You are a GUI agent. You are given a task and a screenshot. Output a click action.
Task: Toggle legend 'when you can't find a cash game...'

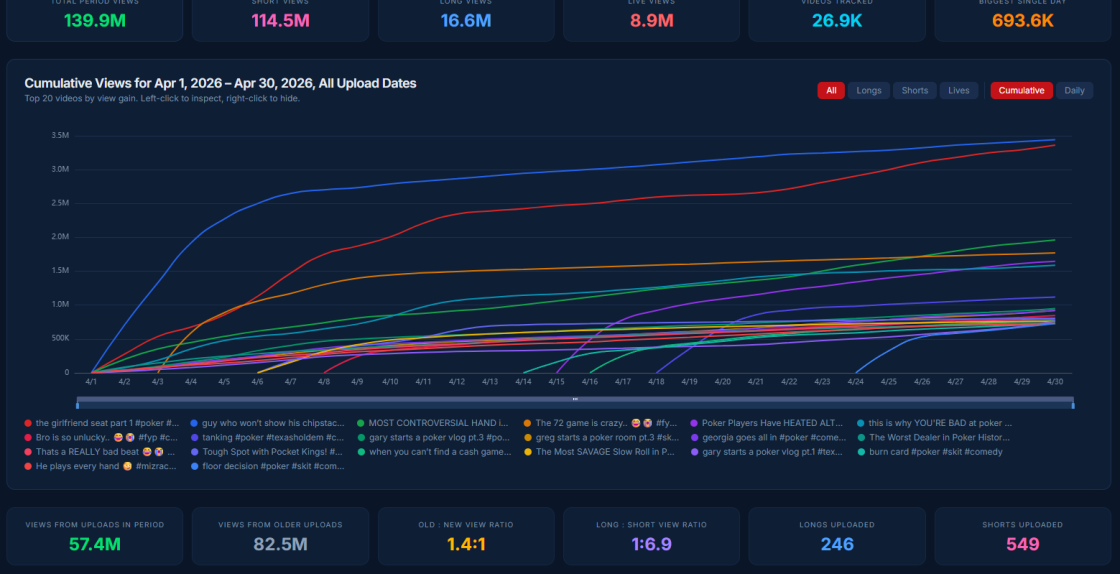point(434,452)
